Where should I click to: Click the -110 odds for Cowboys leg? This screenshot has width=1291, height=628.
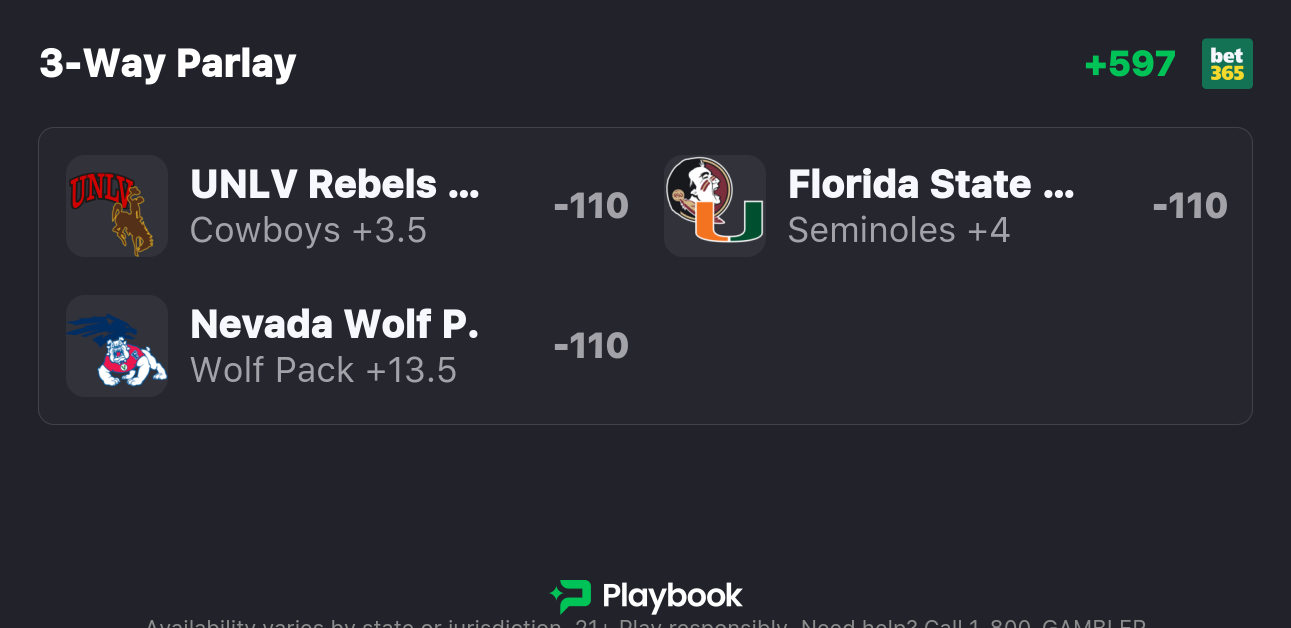point(590,206)
